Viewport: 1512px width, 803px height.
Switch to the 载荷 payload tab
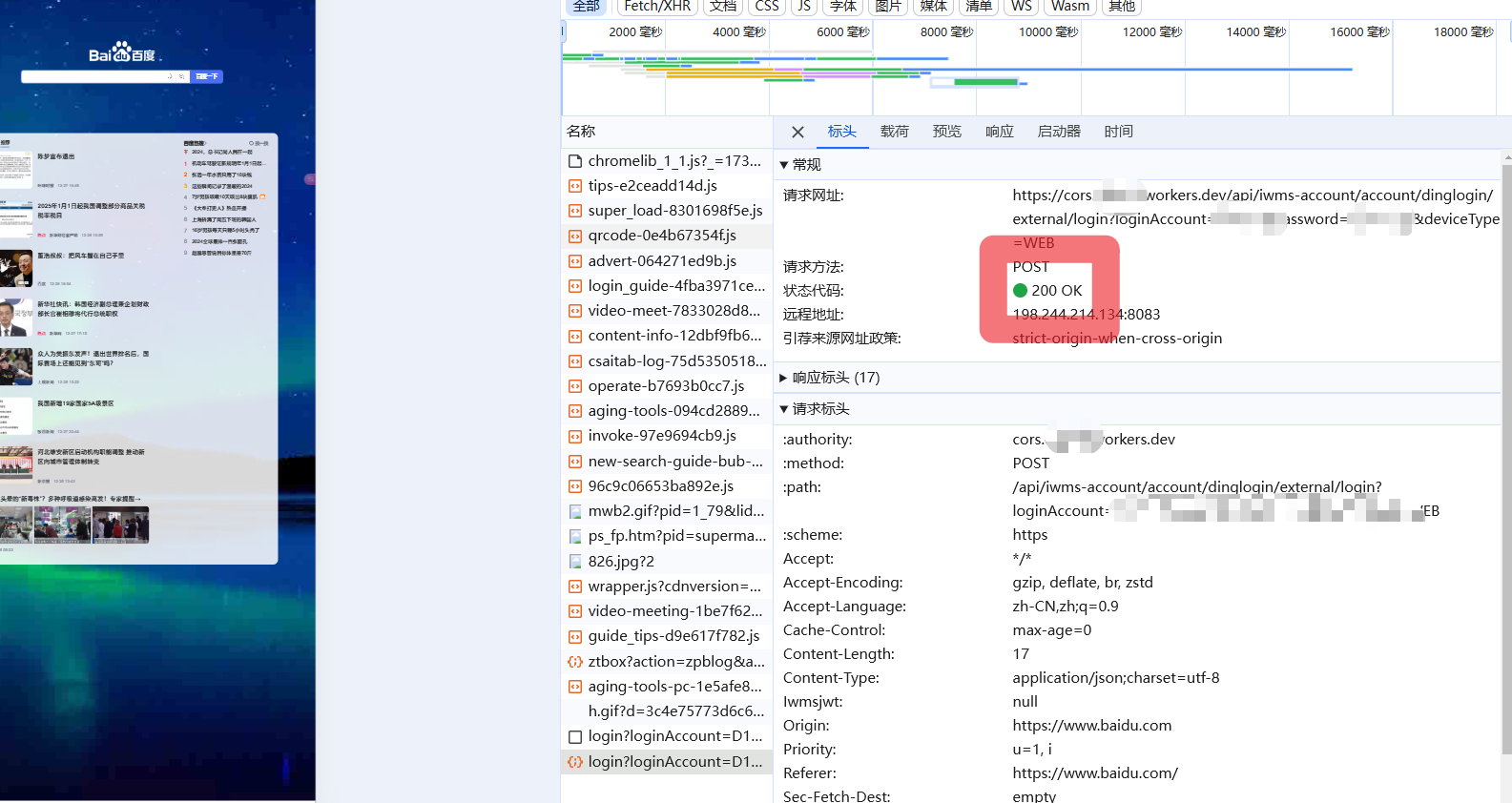click(x=895, y=132)
